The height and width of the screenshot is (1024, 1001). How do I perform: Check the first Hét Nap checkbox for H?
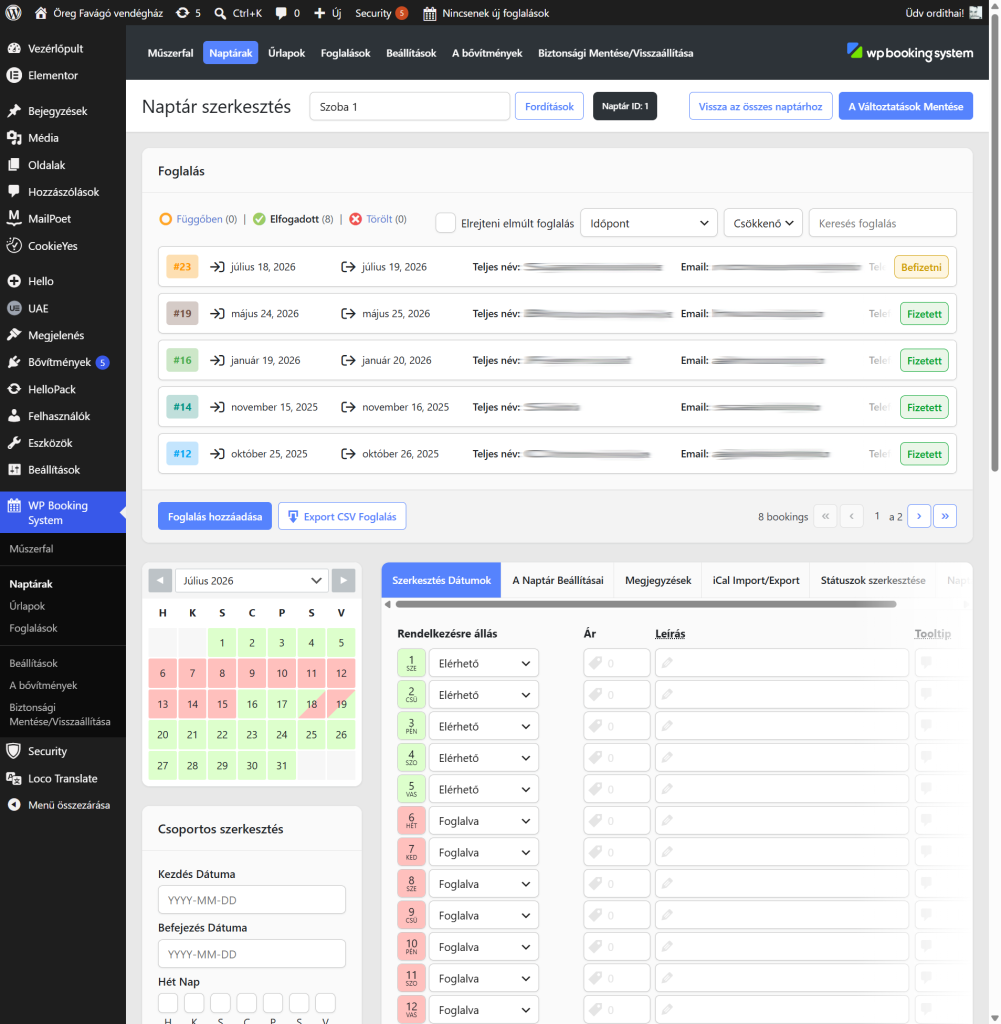(x=168, y=1002)
